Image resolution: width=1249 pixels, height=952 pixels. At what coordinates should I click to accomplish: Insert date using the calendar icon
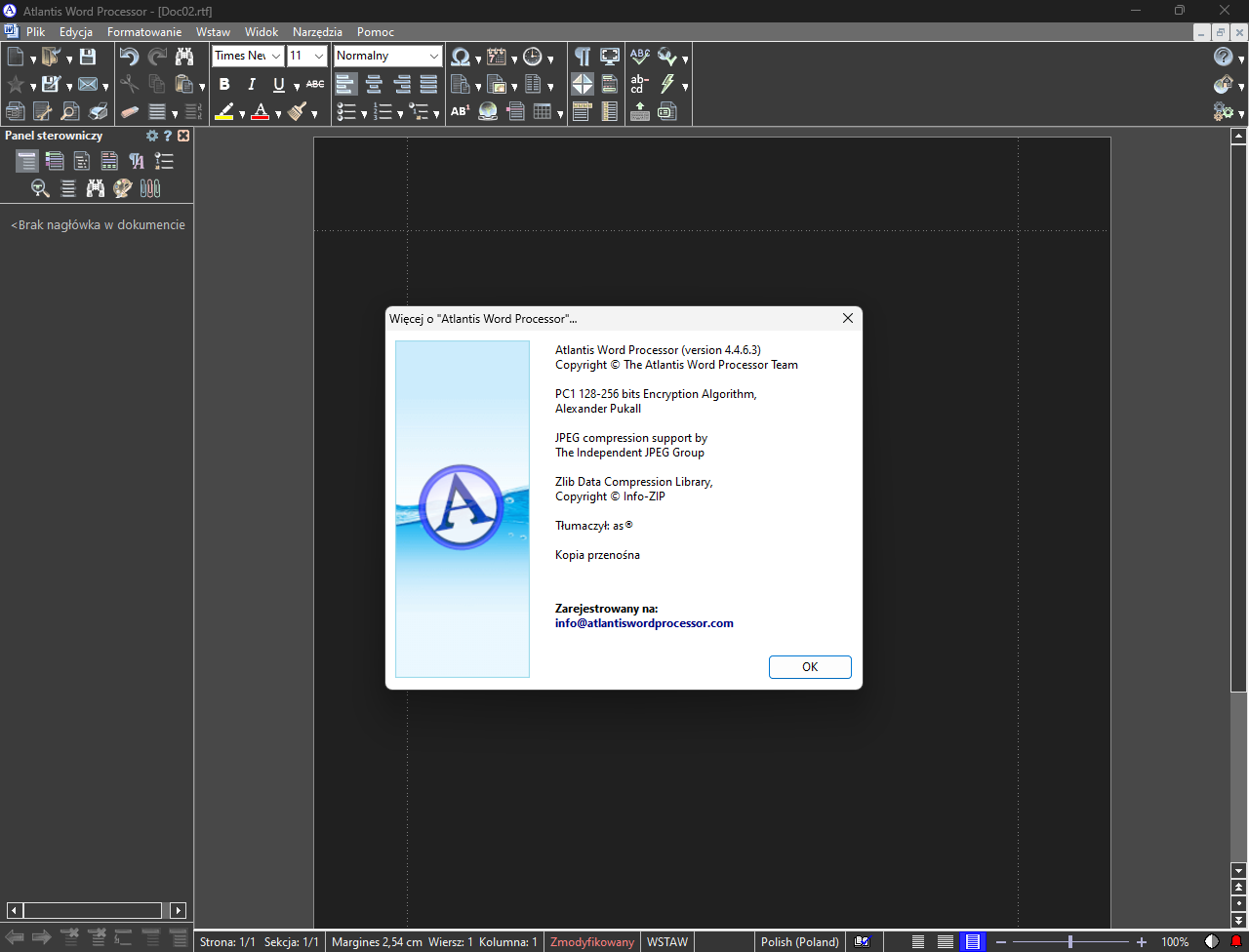point(497,57)
